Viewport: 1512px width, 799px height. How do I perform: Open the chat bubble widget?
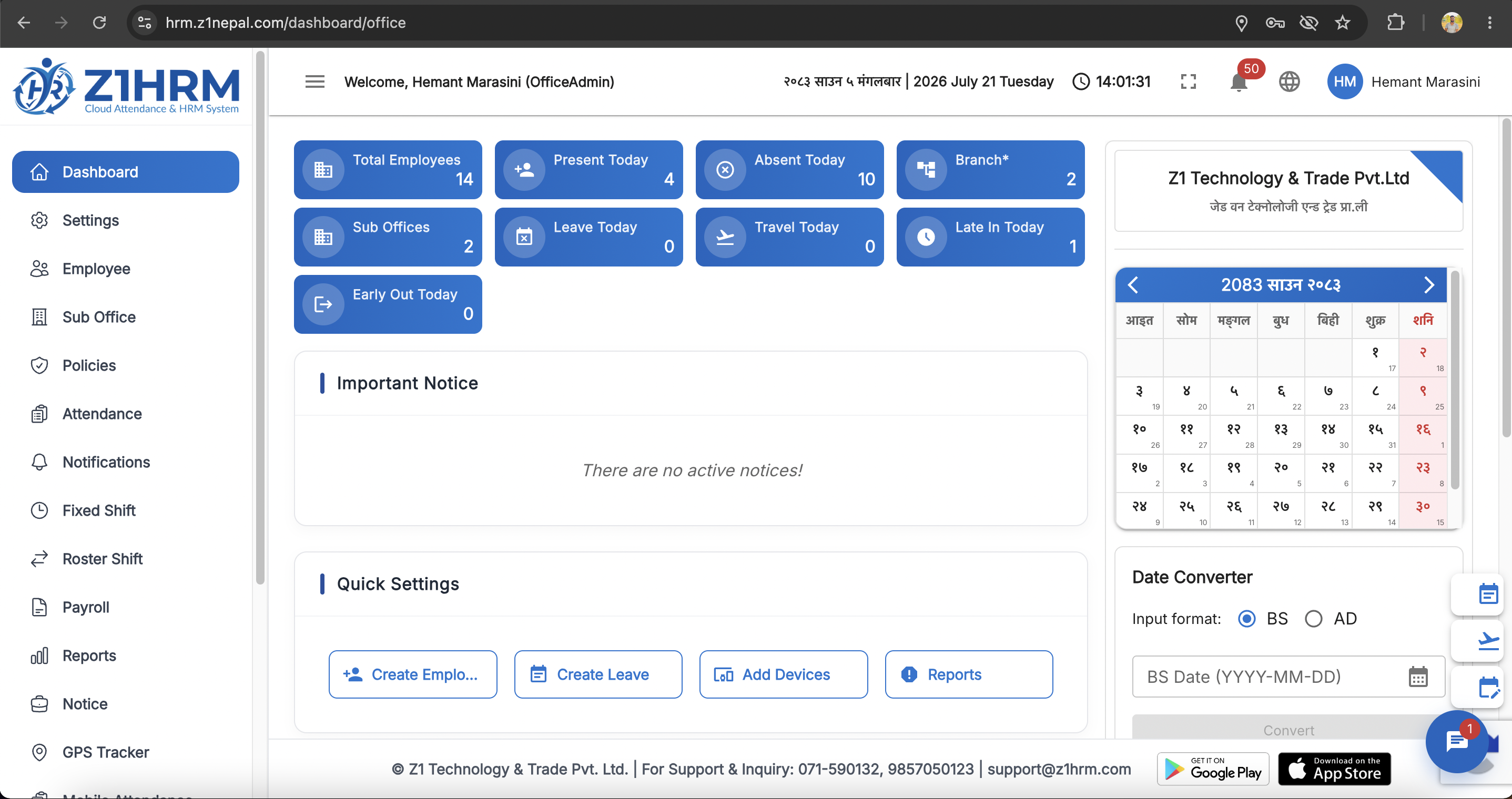[x=1457, y=742]
